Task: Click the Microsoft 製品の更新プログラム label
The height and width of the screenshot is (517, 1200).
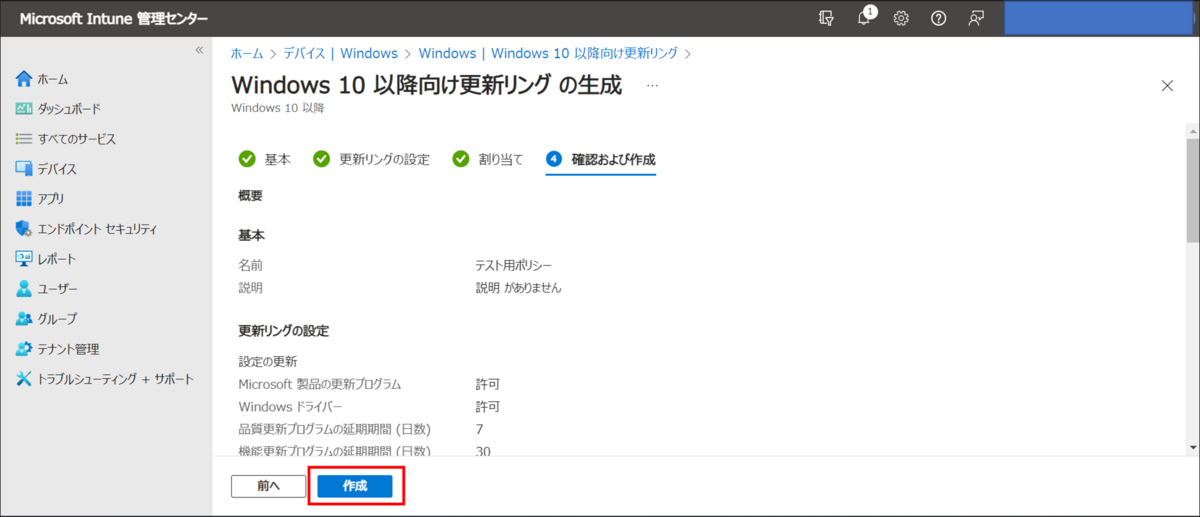Action: point(320,384)
